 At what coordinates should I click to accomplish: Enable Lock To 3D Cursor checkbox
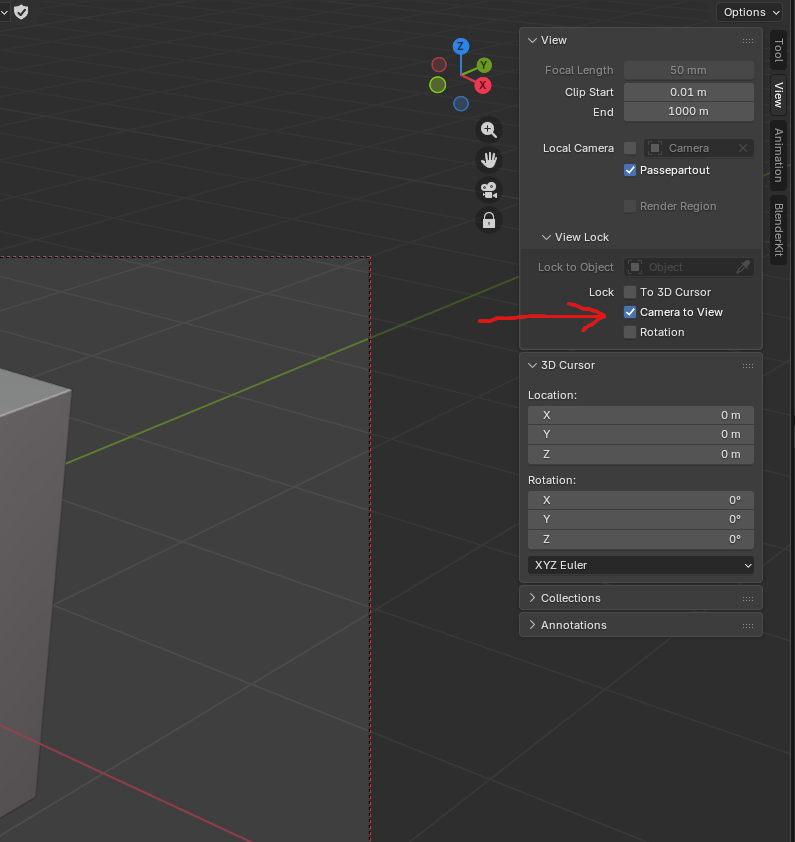tap(630, 292)
